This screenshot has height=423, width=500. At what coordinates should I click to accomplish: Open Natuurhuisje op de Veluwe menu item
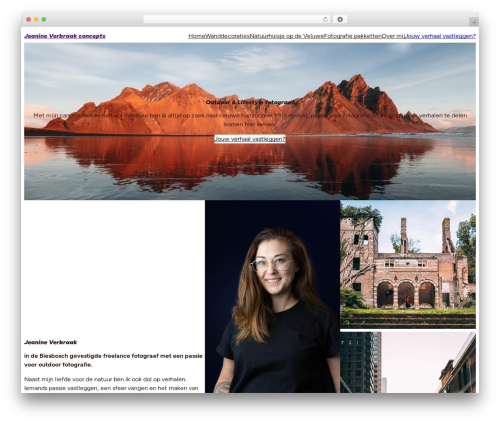(287, 36)
